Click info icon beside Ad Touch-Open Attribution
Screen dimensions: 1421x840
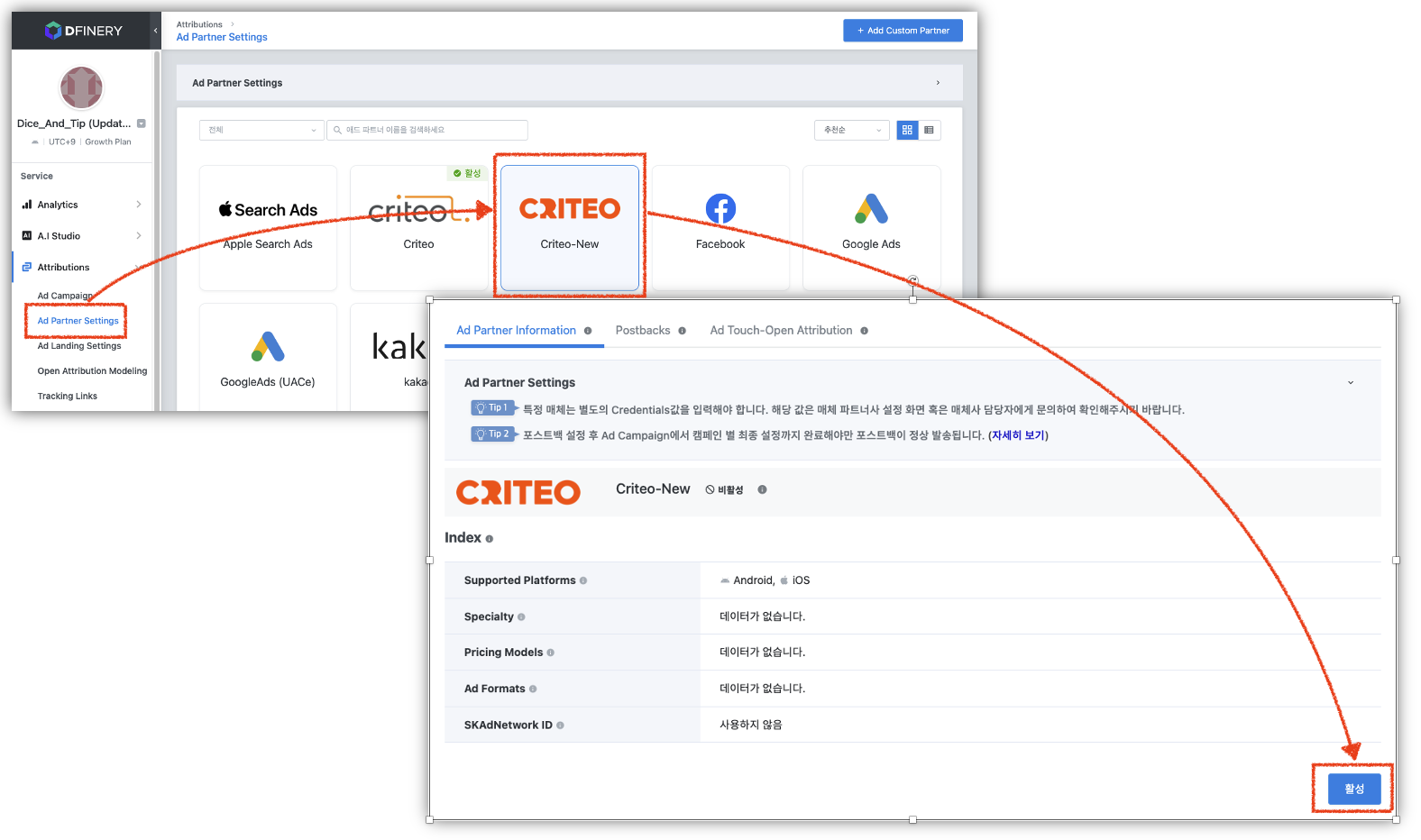click(x=865, y=331)
